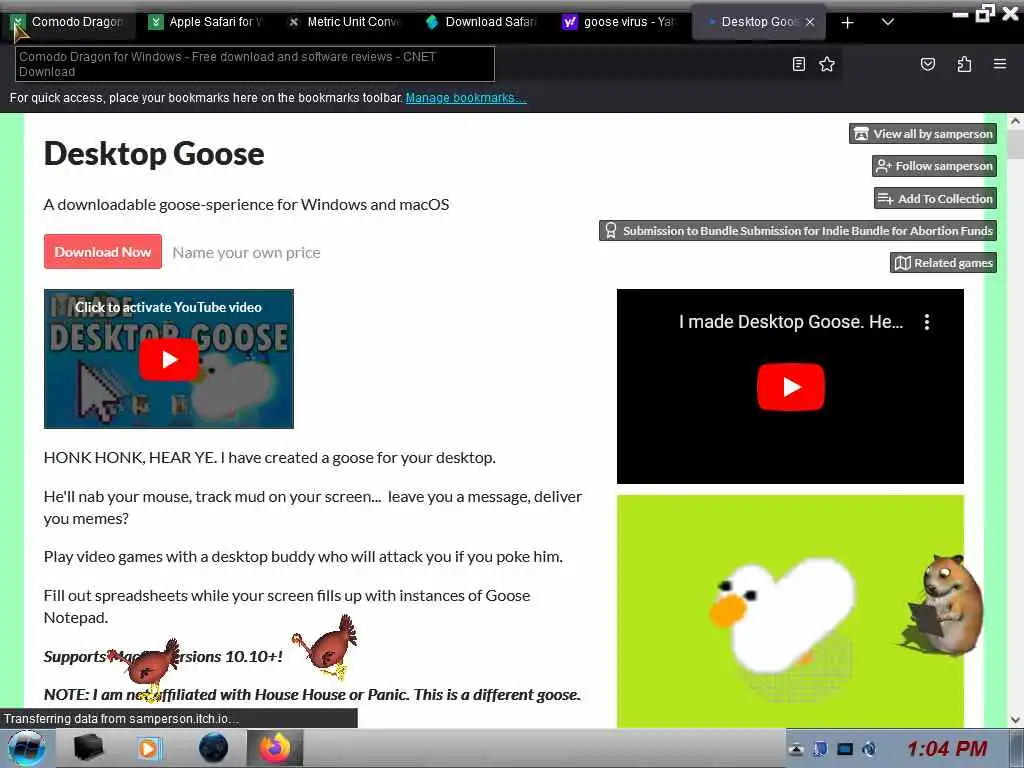Expand the list all tabs chevron
Image resolution: width=1024 pixels, height=768 pixels.
[888, 22]
